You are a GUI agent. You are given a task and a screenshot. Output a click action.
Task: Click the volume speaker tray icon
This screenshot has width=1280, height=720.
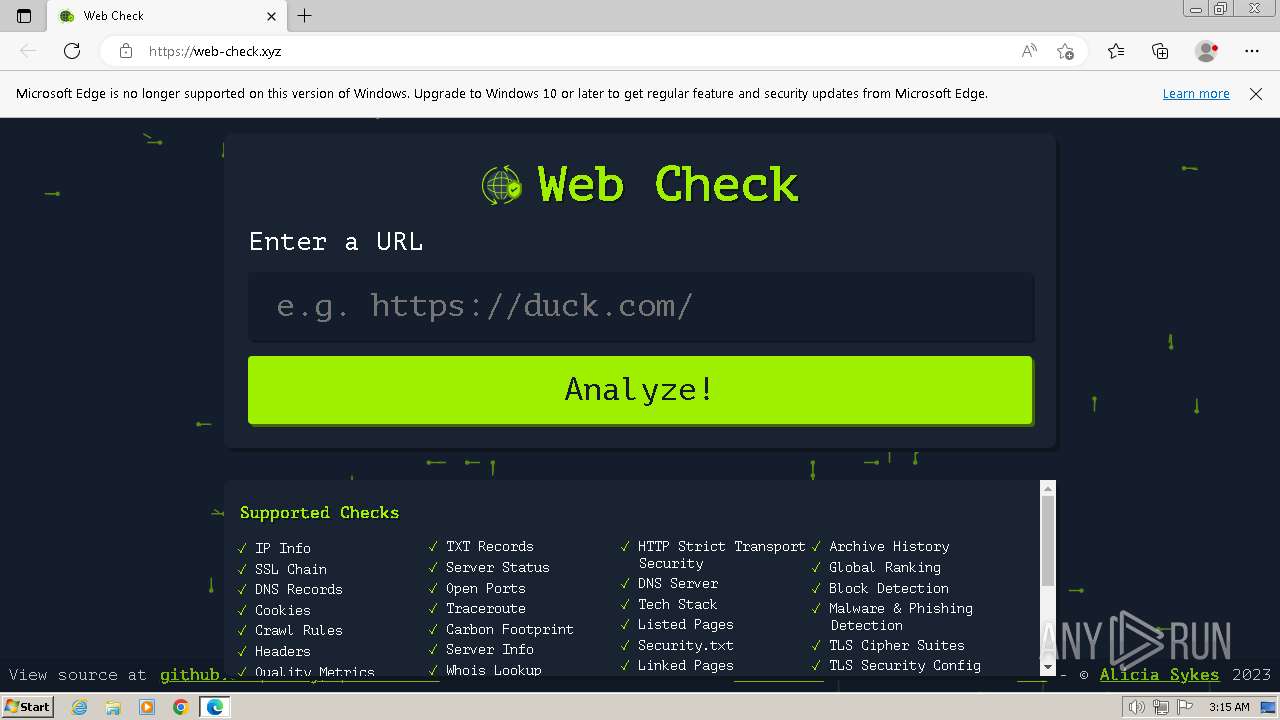1136,707
